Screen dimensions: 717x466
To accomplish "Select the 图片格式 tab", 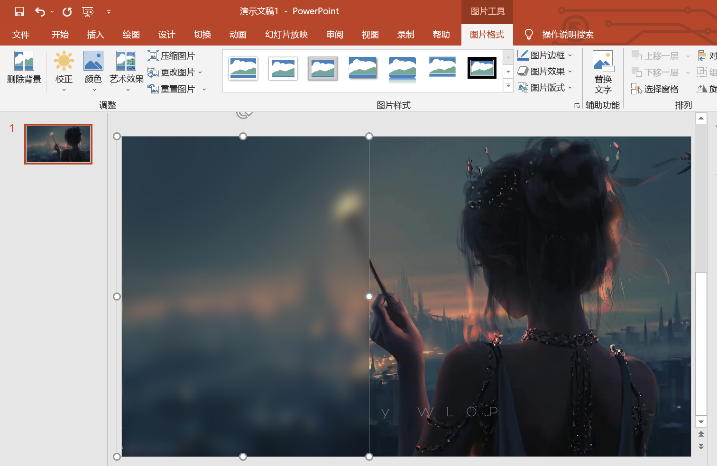I will (x=487, y=34).
